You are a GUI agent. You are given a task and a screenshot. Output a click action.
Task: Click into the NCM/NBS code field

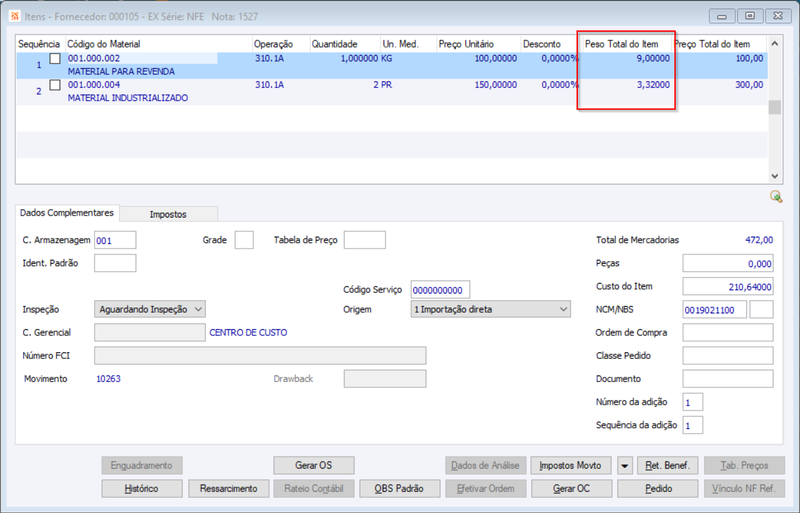click(715, 310)
